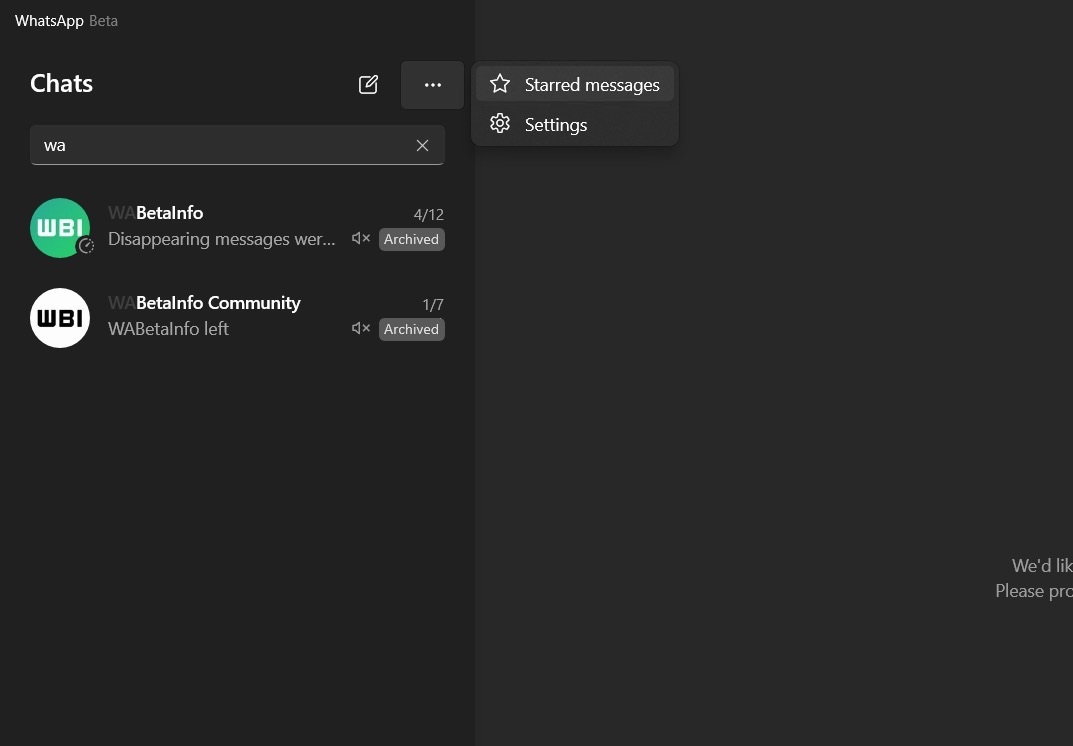Open the WABetaInfo chat by its name
The height and width of the screenshot is (746, 1073).
coord(156,213)
